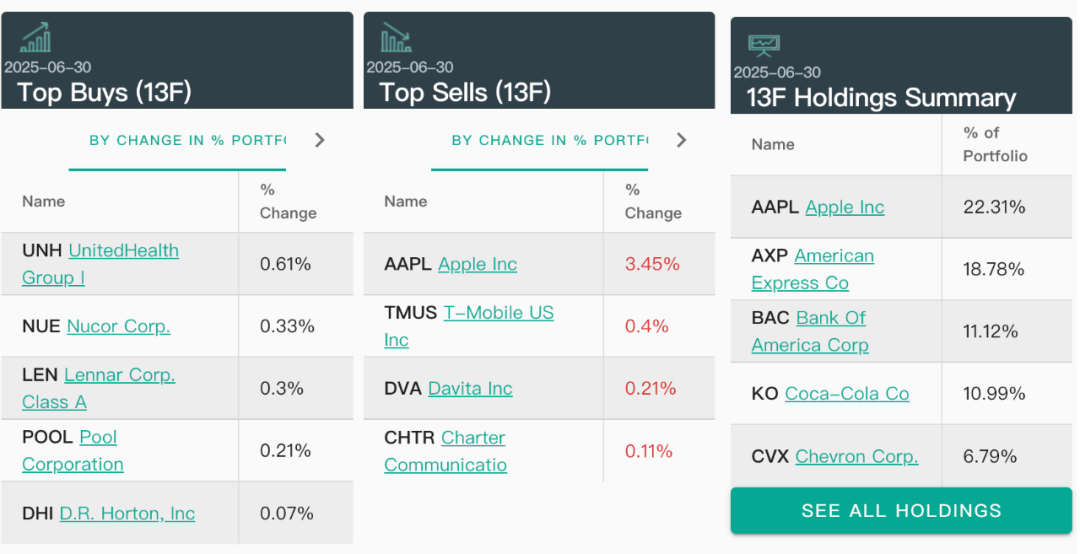Select Top Sells 'By Change in % Portfolio' tab
The height and width of the screenshot is (554, 1080).
[x=549, y=141]
